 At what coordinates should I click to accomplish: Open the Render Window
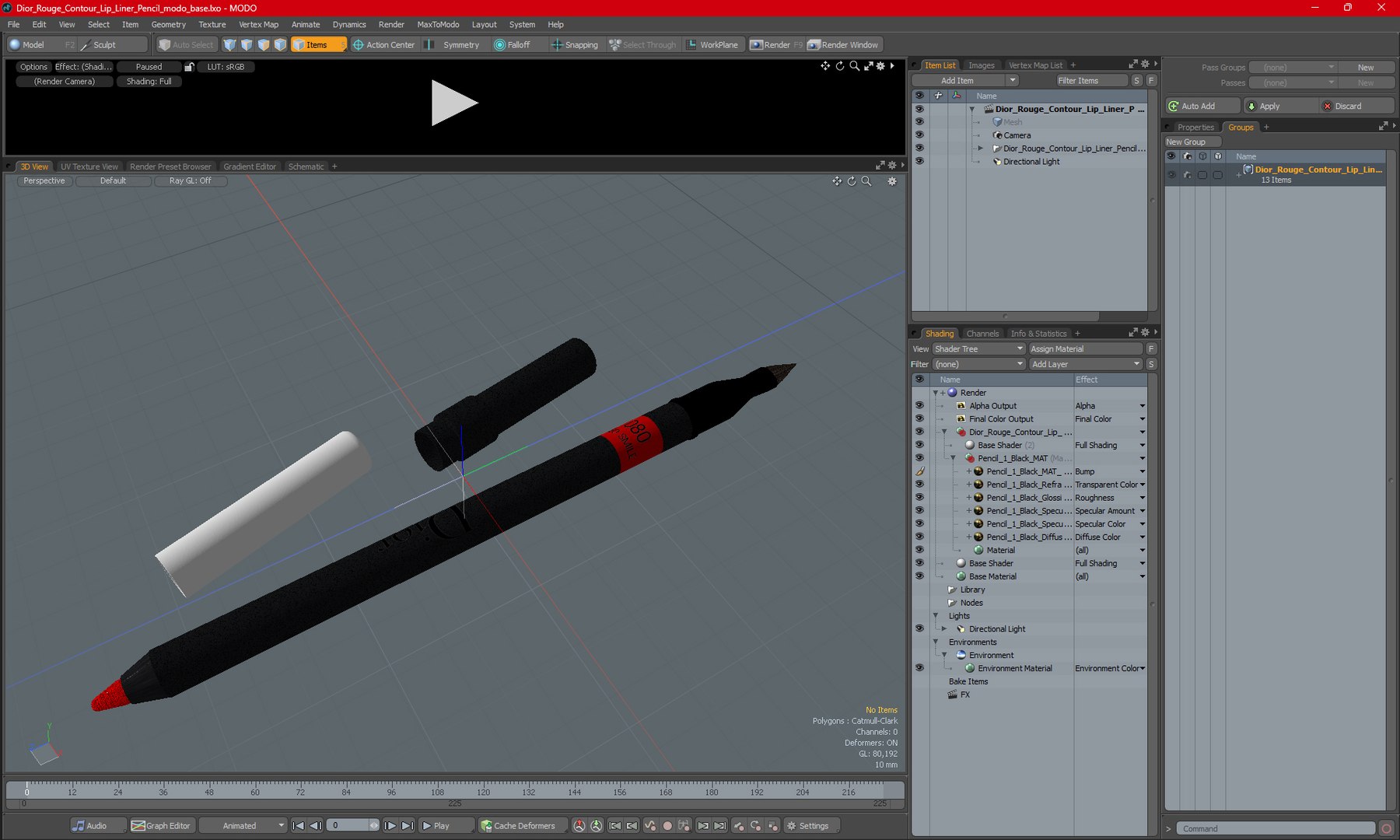click(843, 45)
